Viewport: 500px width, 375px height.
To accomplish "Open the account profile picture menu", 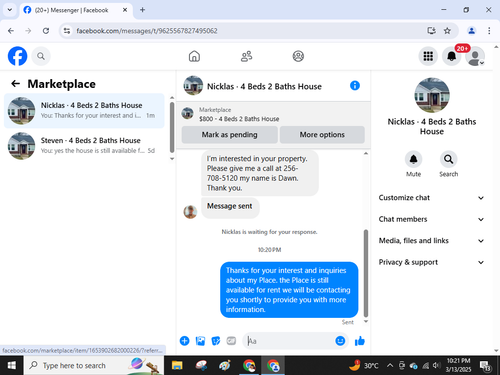I will coord(475,56).
